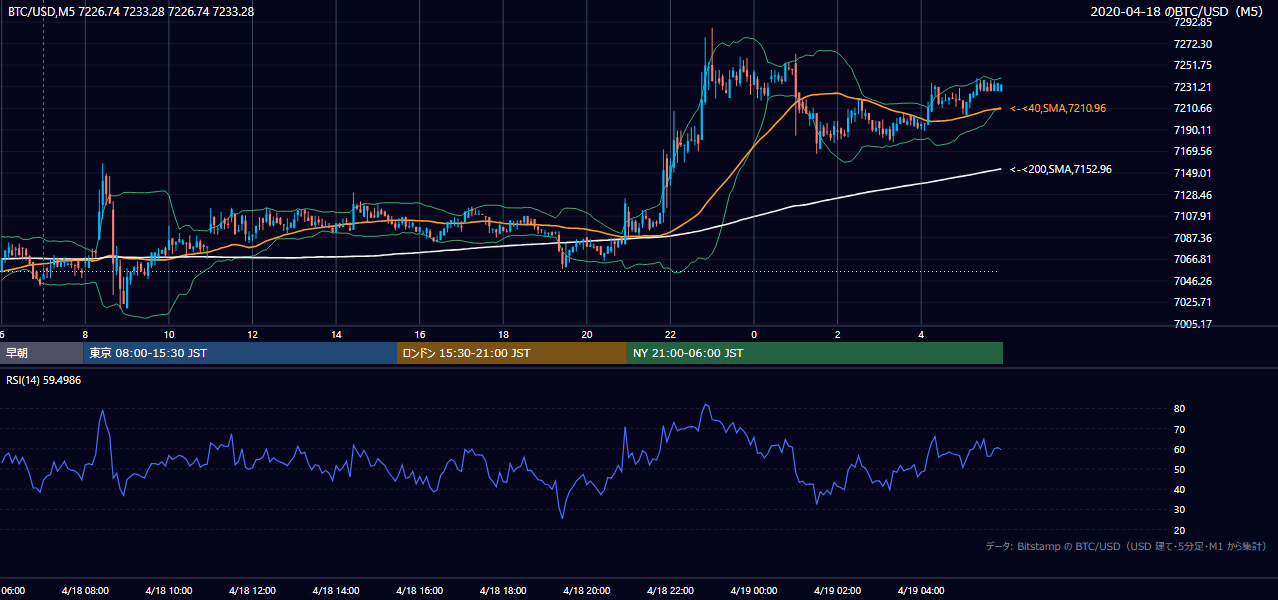Click hour label 0 beneath the candlesticks
This screenshot has height=600, width=1278.
[754, 334]
